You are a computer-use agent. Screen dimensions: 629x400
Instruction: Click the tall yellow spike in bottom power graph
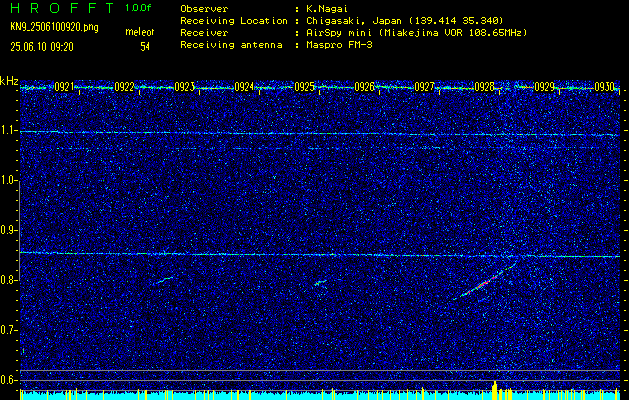(495, 390)
